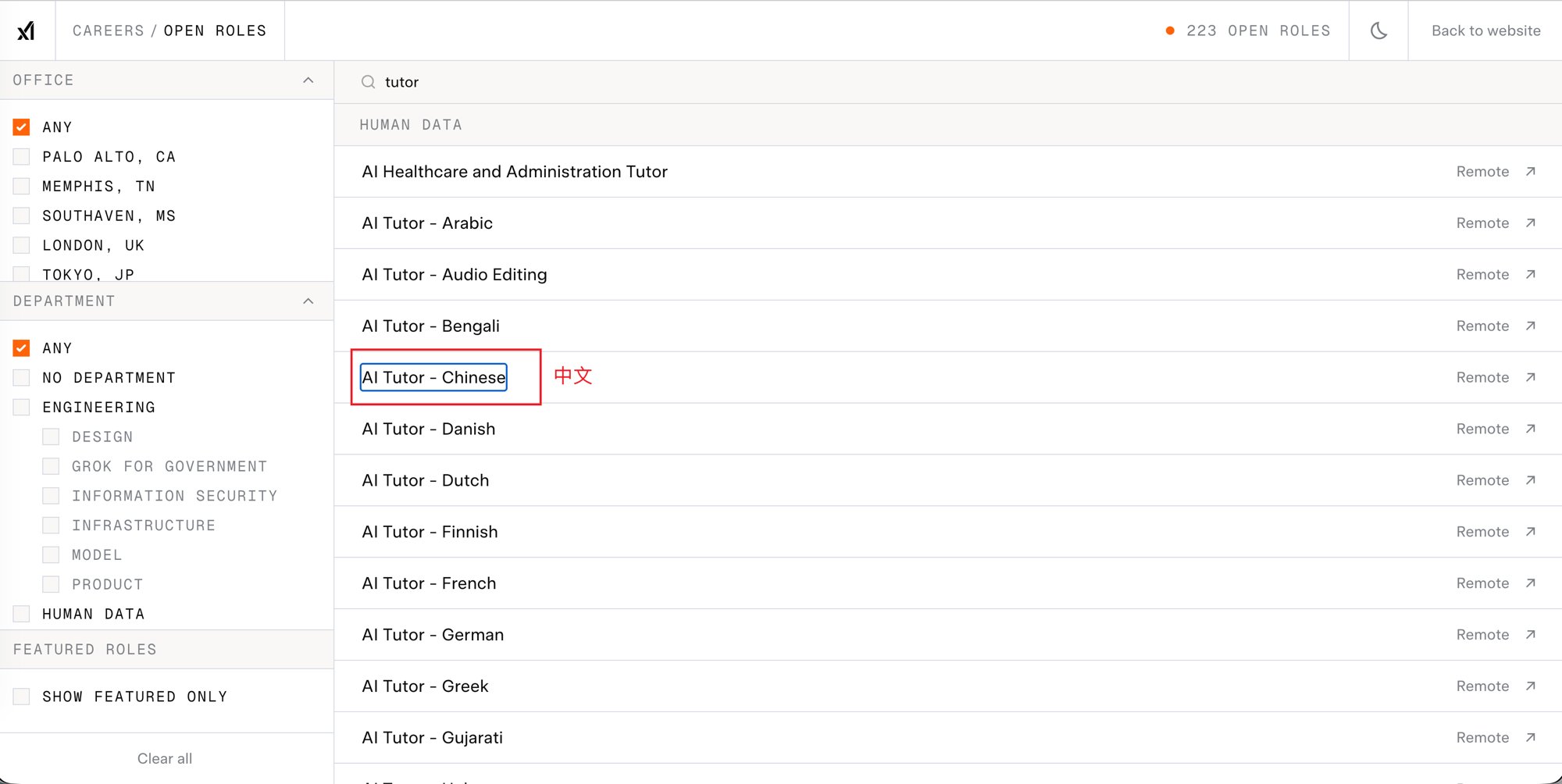
Task: Click the Featured Roles section header
Action: (84, 650)
